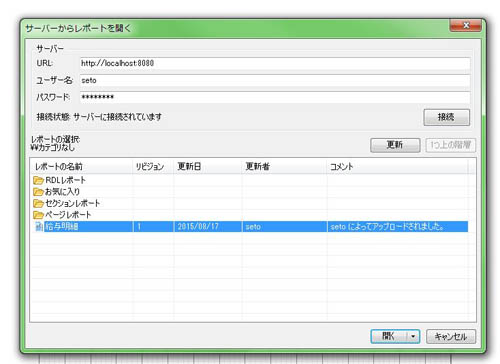Select the RDLレポート folder row
Screen dimensions: 500x364
tap(249, 181)
